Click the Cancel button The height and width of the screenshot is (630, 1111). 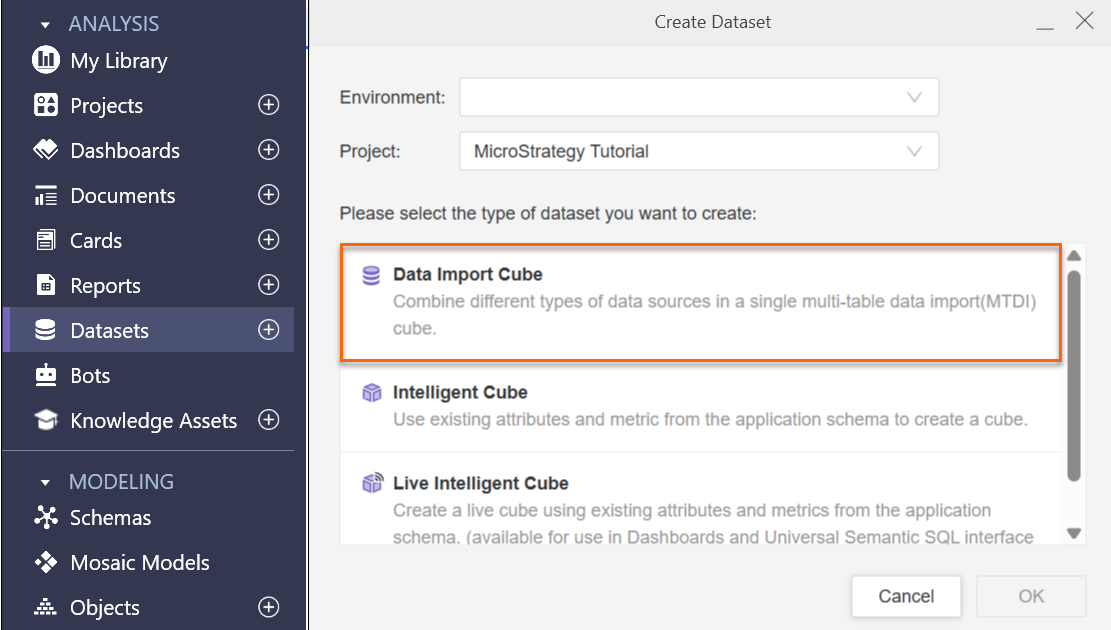point(906,596)
